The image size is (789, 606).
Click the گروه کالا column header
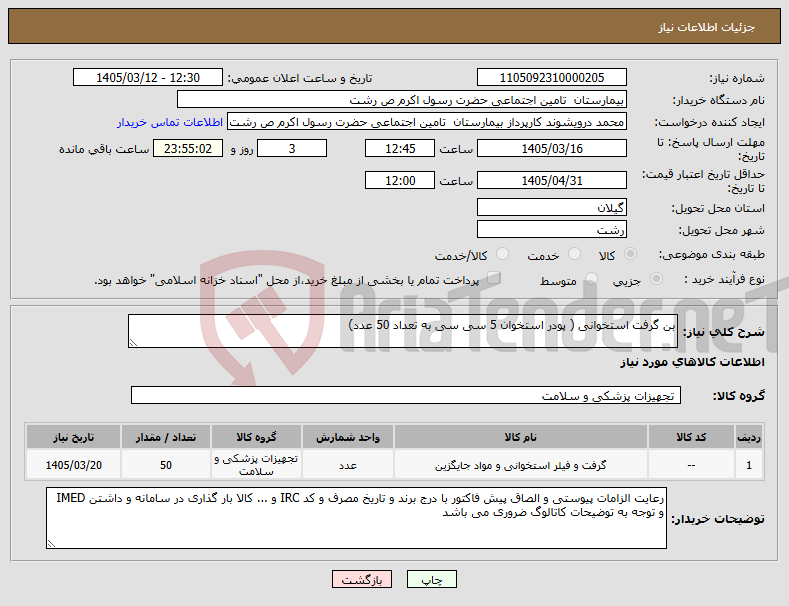tap(257, 437)
